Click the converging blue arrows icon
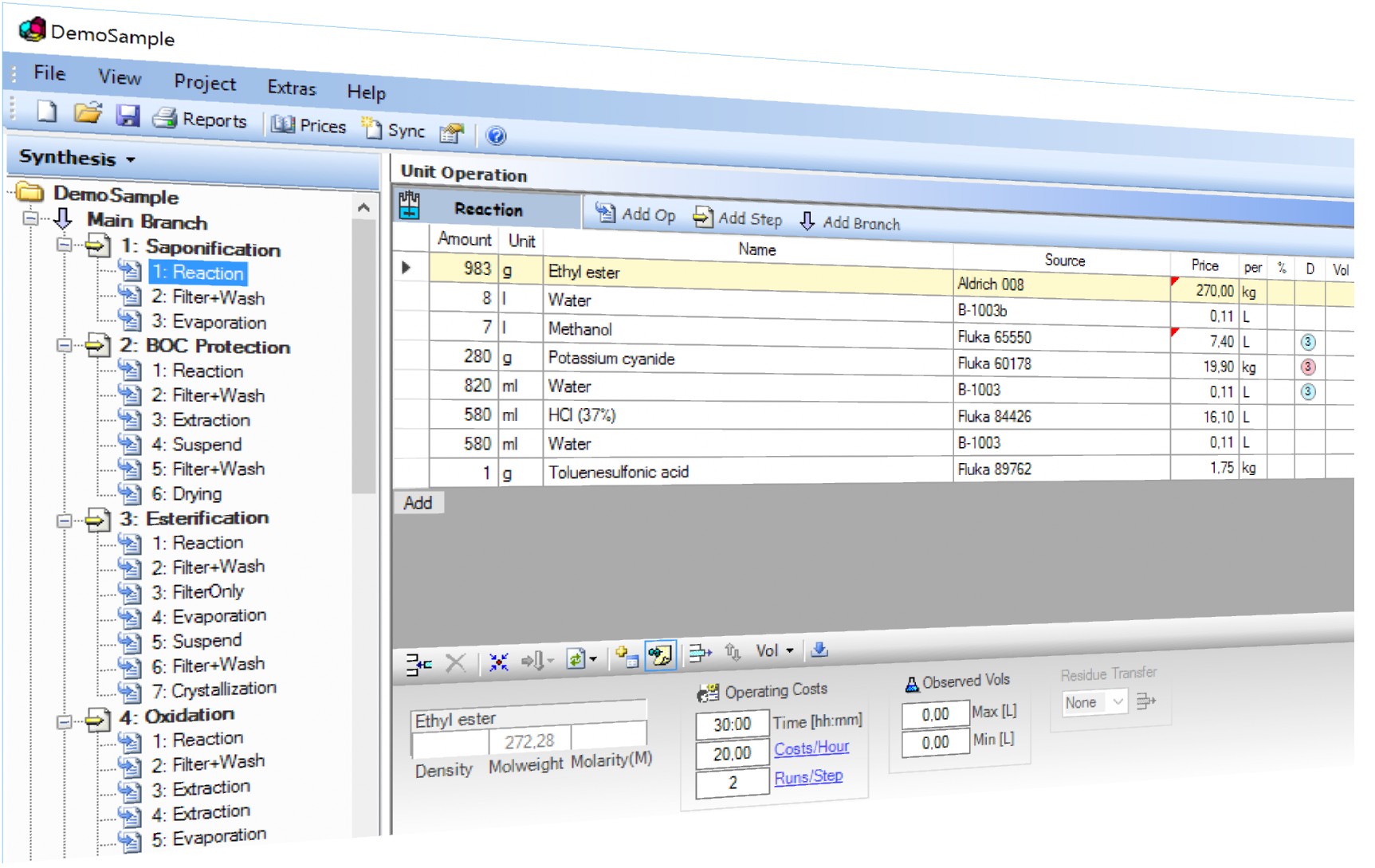This screenshot has width=1375, height=868. pyautogui.click(x=498, y=662)
